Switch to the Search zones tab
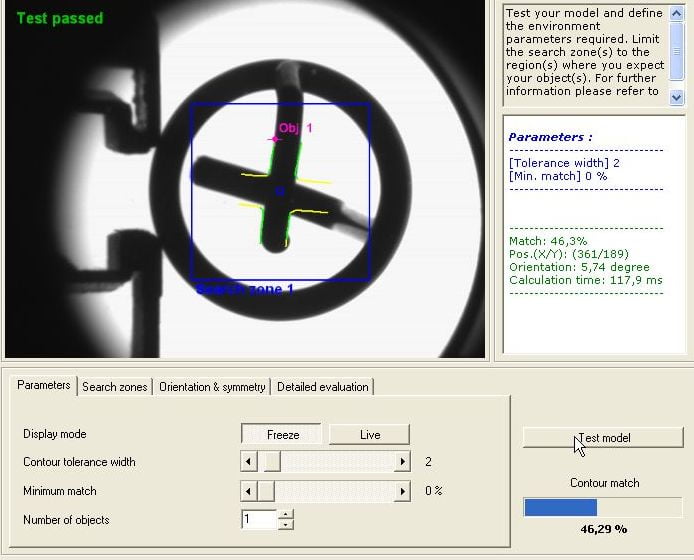 click(114, 387)
